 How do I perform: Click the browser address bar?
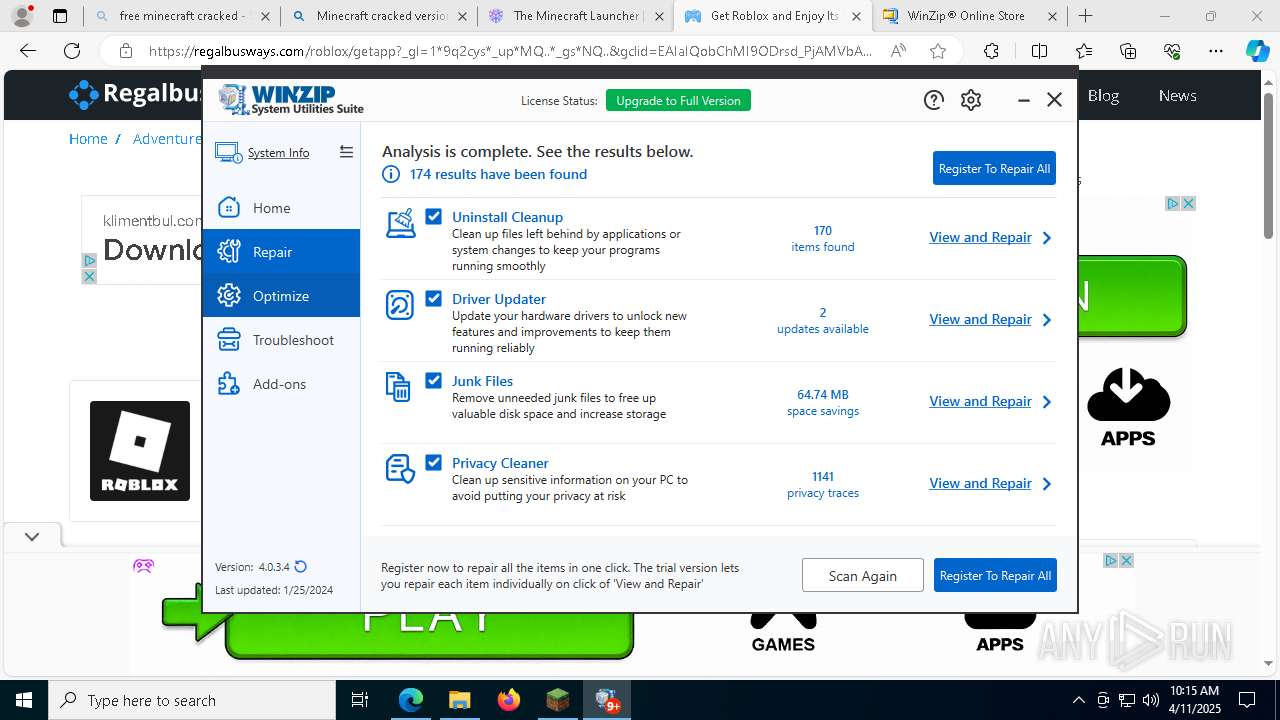(510, 51)
